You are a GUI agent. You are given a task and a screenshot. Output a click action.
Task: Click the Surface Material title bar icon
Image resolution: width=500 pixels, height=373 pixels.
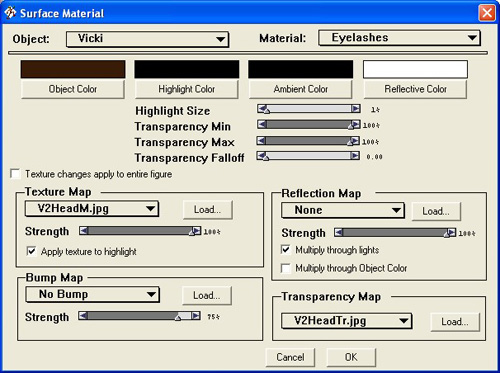(x=10, y=13)
